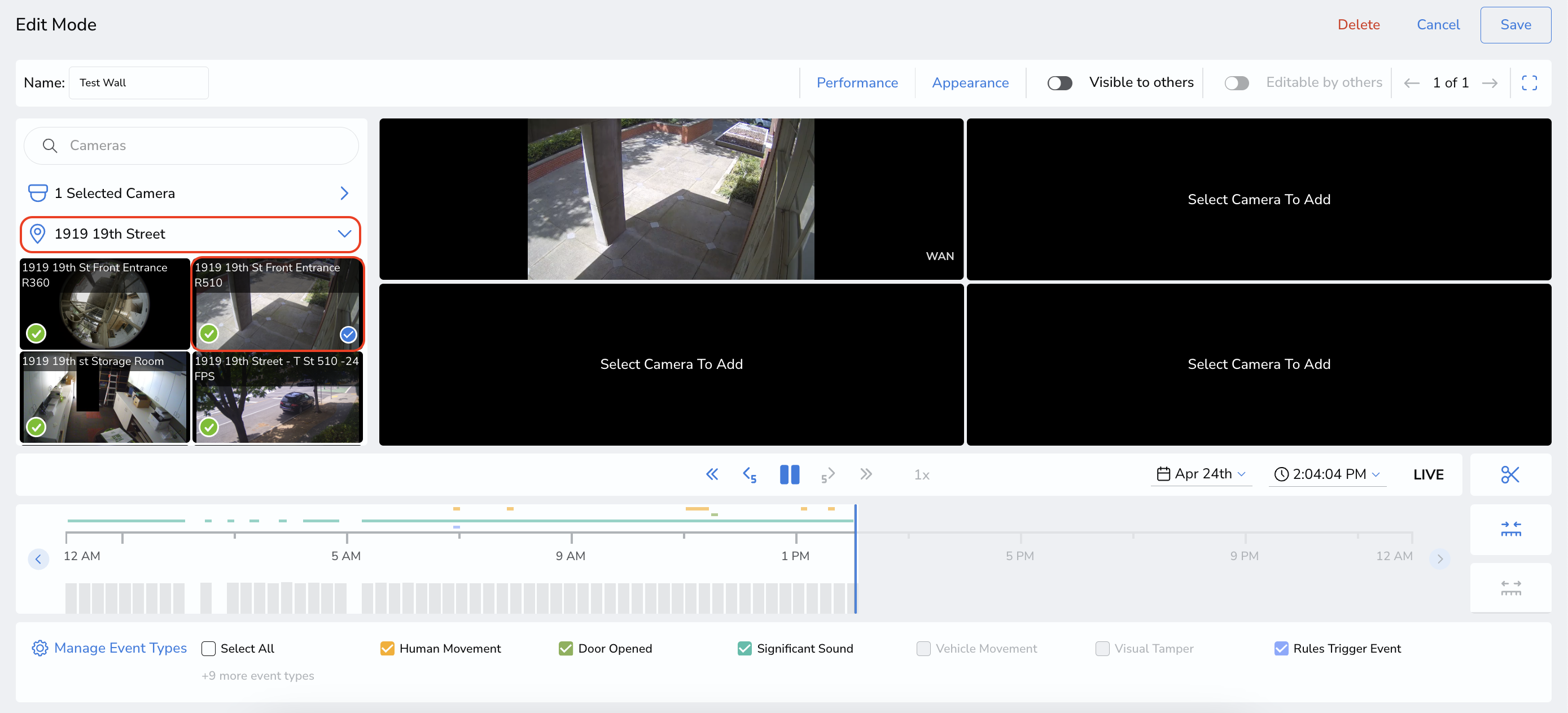Screen dimensions: 1568x713
Task: Click green status check on T St 510 camera
Action: click(x=209, y=427)
